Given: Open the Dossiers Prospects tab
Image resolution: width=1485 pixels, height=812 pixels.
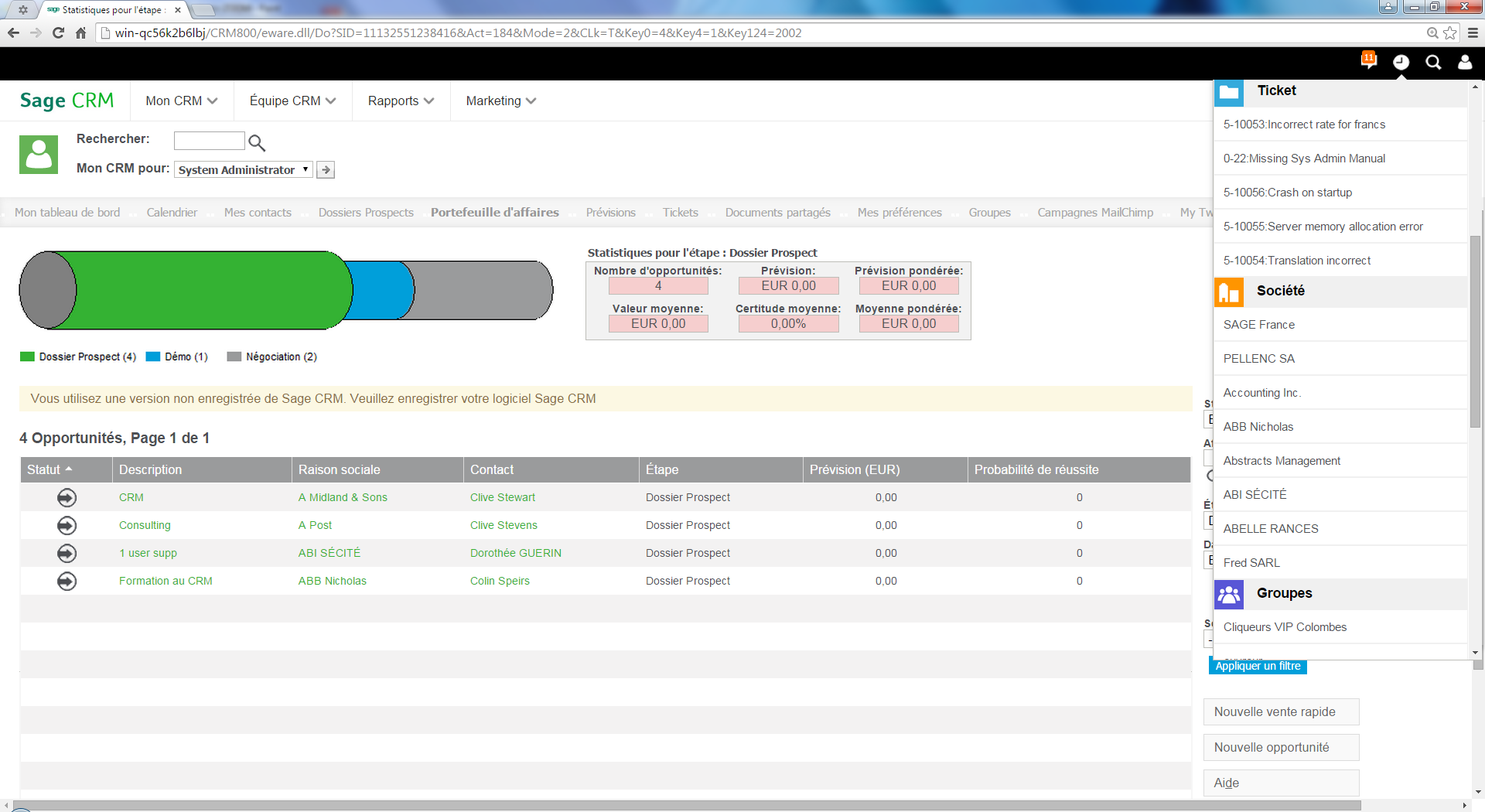Looking at the screenshot, I should (366, 212).
